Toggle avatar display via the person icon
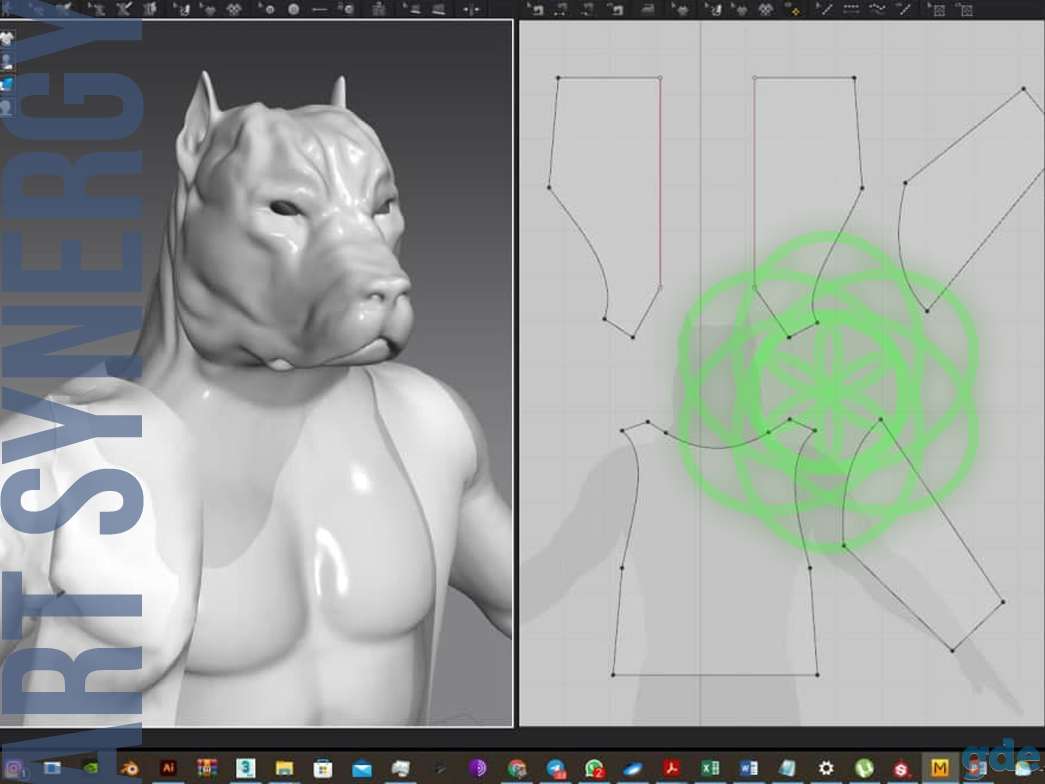Screen dimensions: 1045x784 pyautogui.click(x=7, y=61)
